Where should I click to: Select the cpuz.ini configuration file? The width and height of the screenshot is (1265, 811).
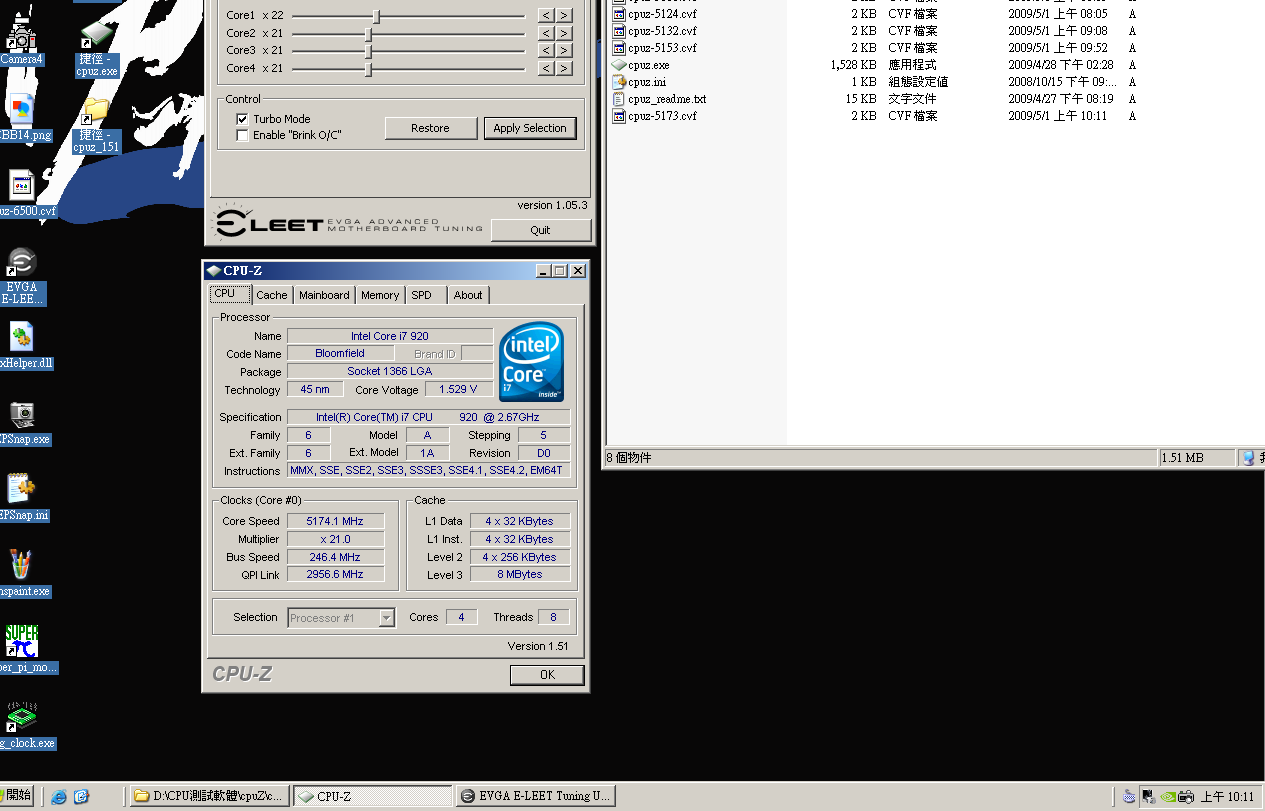(x=646, y=82)
